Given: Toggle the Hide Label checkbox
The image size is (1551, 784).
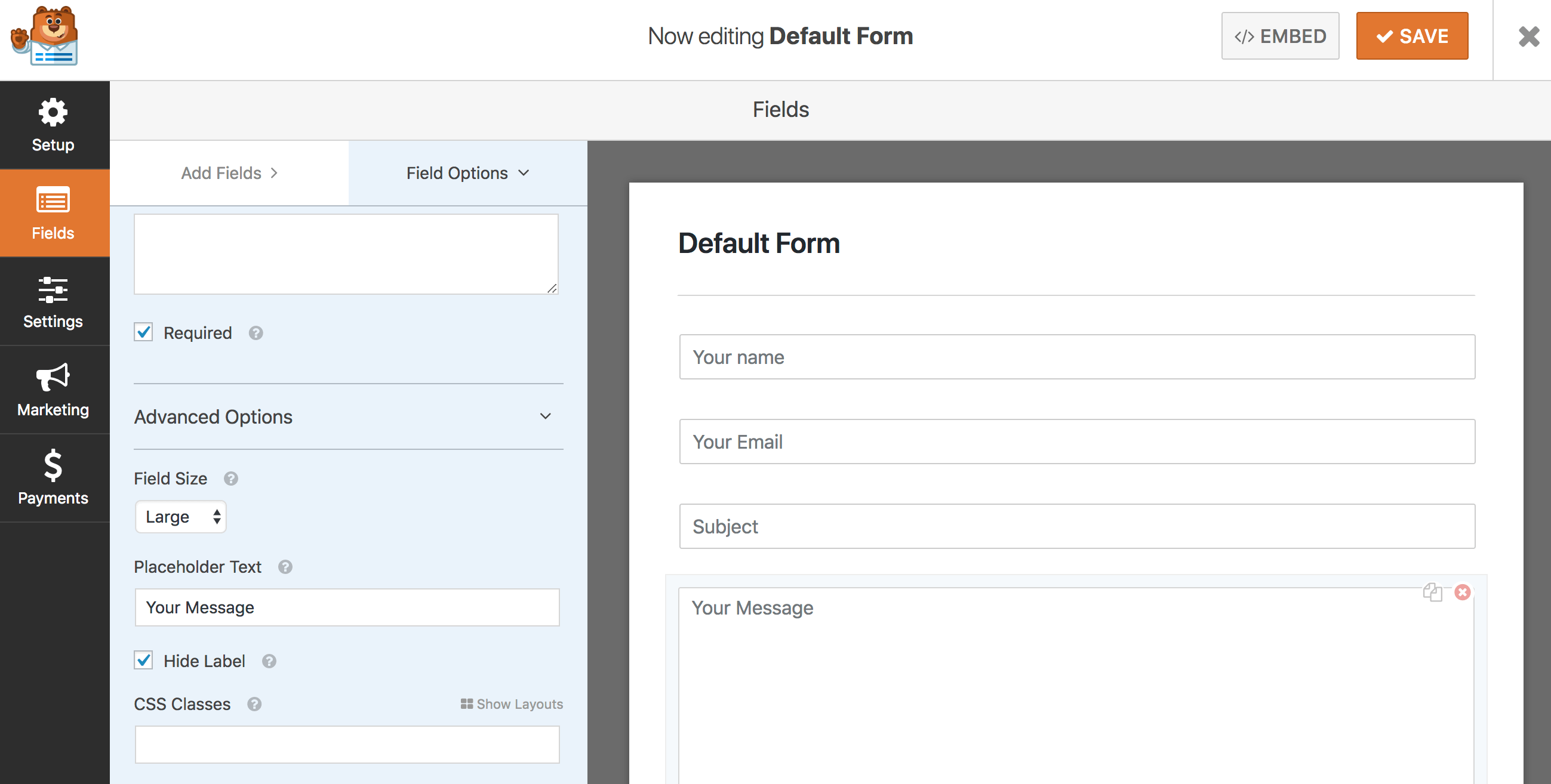Looking at the screenshot, I should (x=143, y=660).
